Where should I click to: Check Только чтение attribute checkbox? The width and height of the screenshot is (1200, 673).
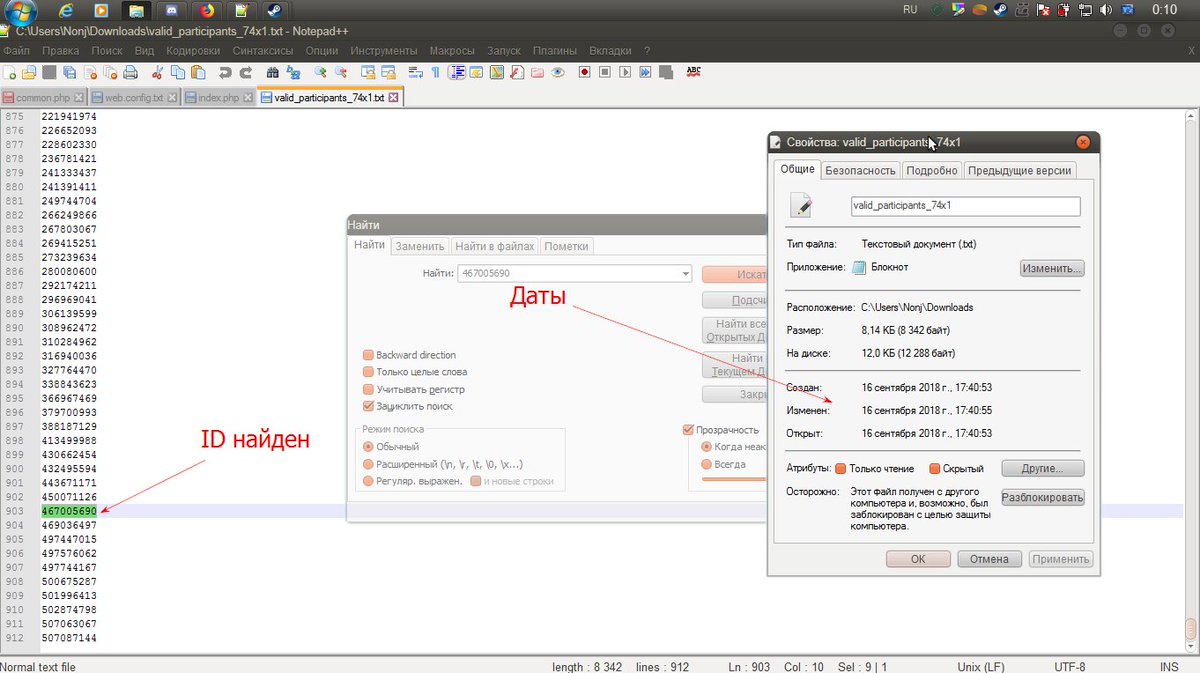(840, 468)
